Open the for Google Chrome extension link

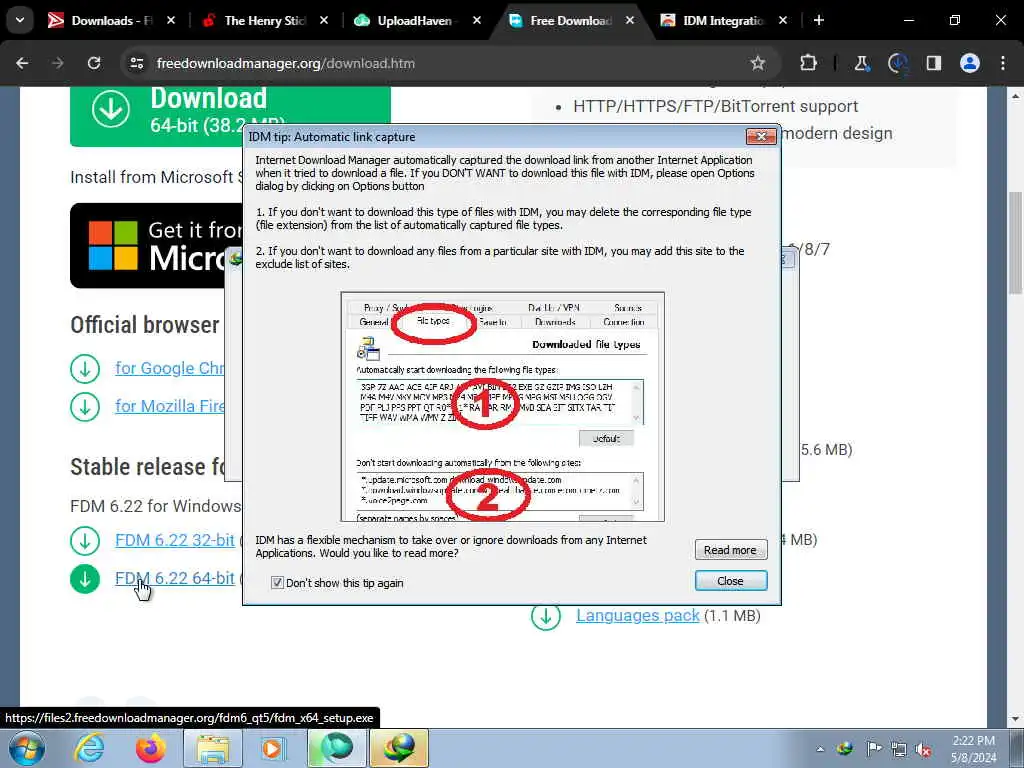coord(170,368)
